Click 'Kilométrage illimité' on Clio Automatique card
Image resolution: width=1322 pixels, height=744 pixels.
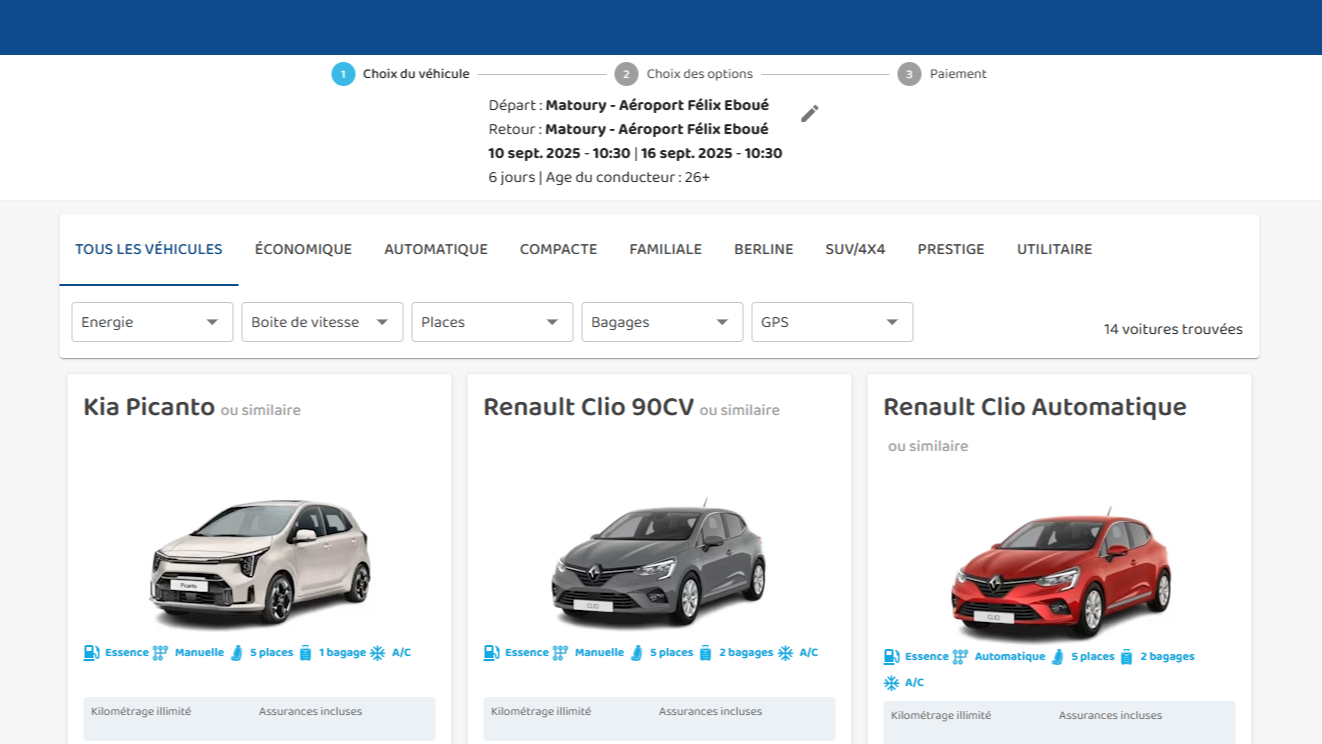(x=941, y=716)
